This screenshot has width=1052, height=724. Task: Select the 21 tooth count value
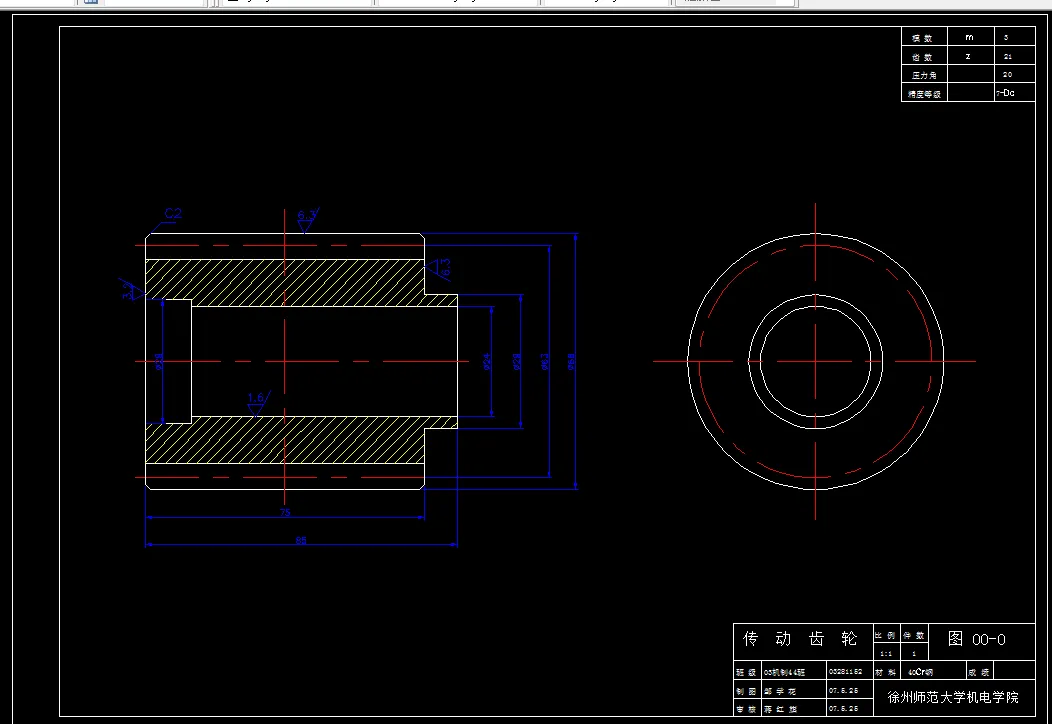[1008, 56]
